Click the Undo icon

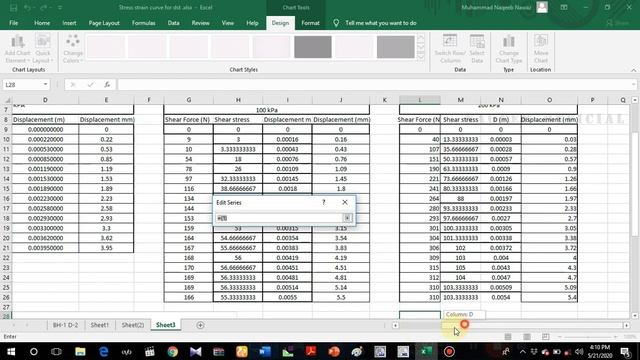[x=27, y=7]
